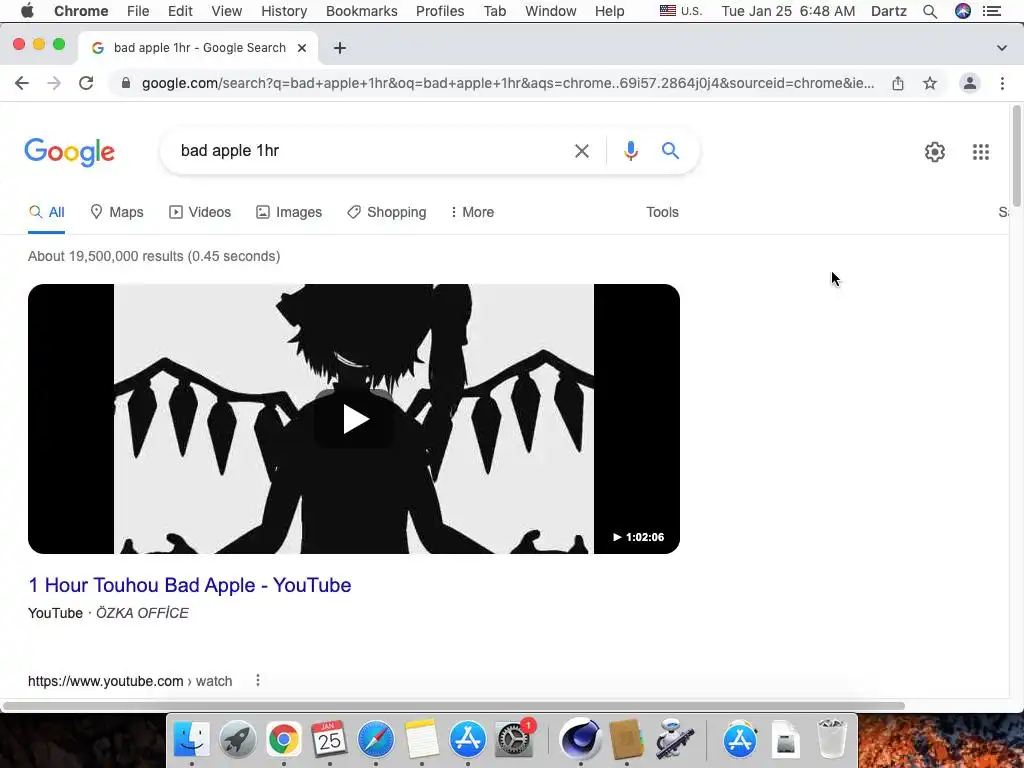Viewport: 1024px width, 768px height.
Task: Share this page via the share icon
Action: coord(898,83)
